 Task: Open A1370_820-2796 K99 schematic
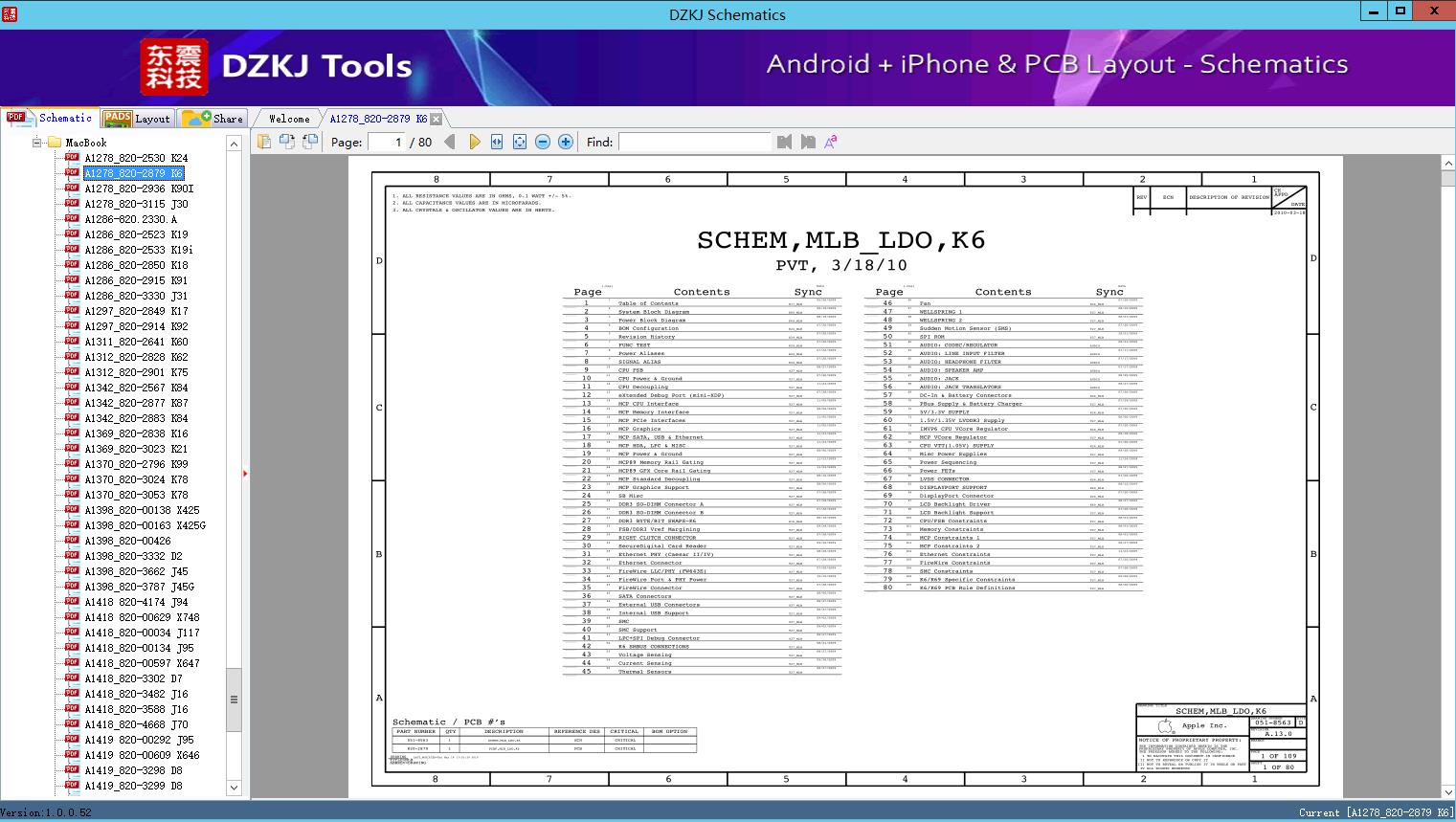click(x=136, y=464)
